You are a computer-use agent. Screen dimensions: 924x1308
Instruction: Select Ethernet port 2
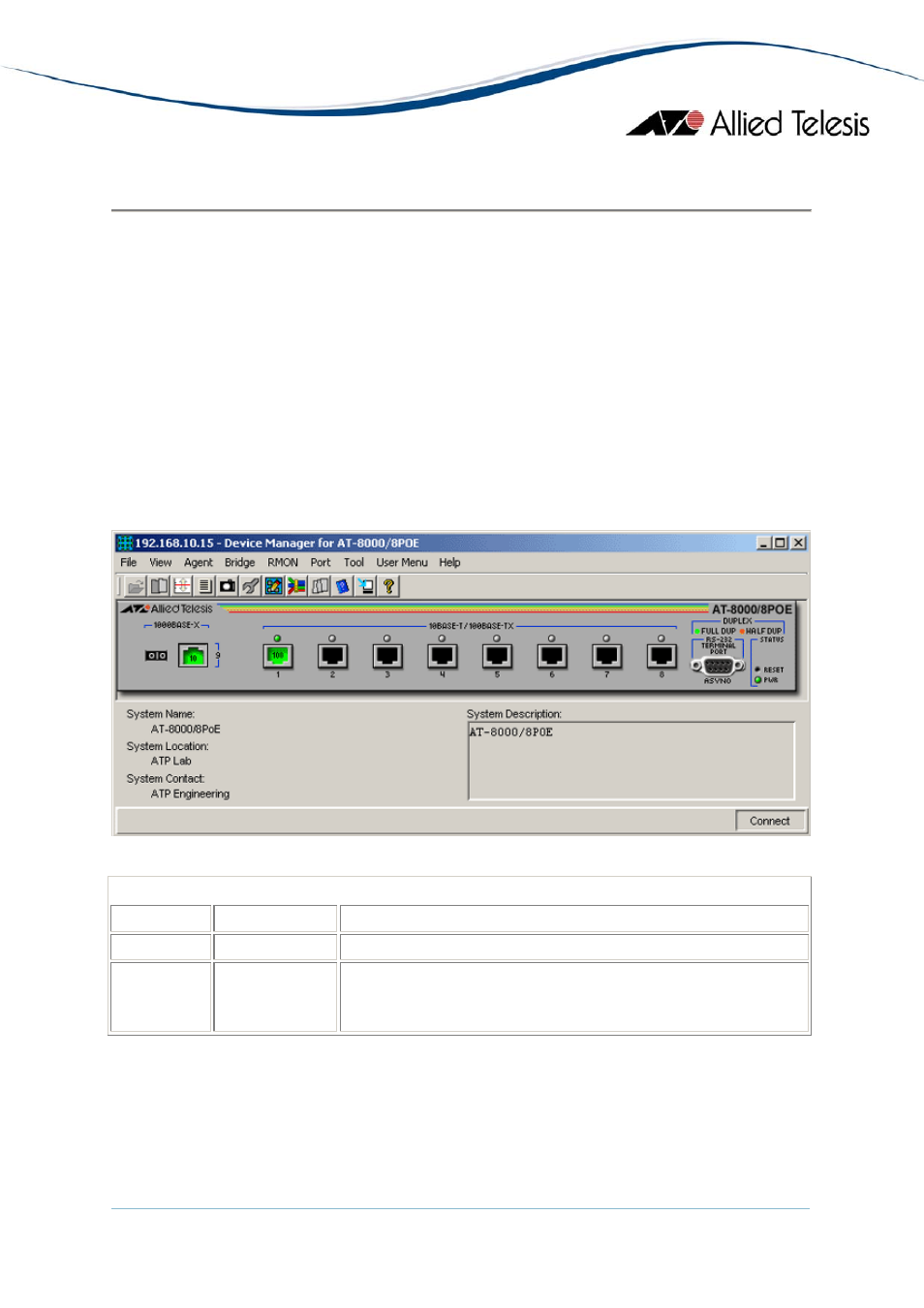coord(332,656)
